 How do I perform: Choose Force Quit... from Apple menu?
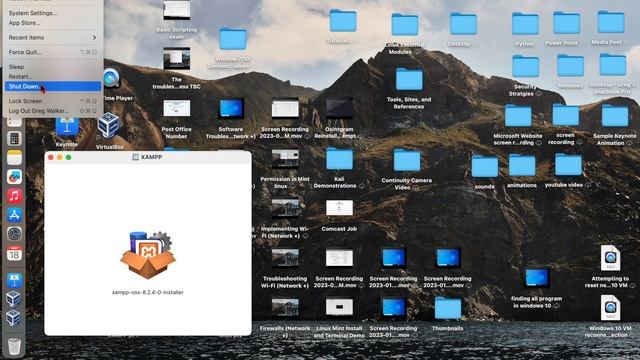click(52, 52)
